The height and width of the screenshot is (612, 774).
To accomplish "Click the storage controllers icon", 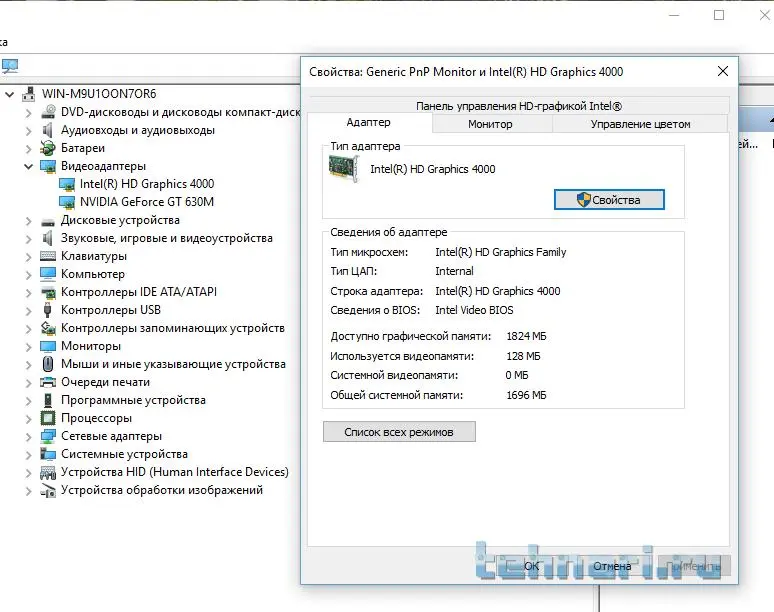I will click(48, 328).
